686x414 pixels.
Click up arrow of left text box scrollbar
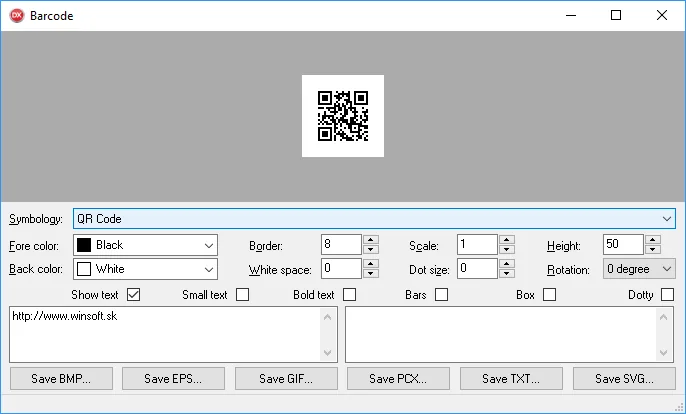(328, 317)
